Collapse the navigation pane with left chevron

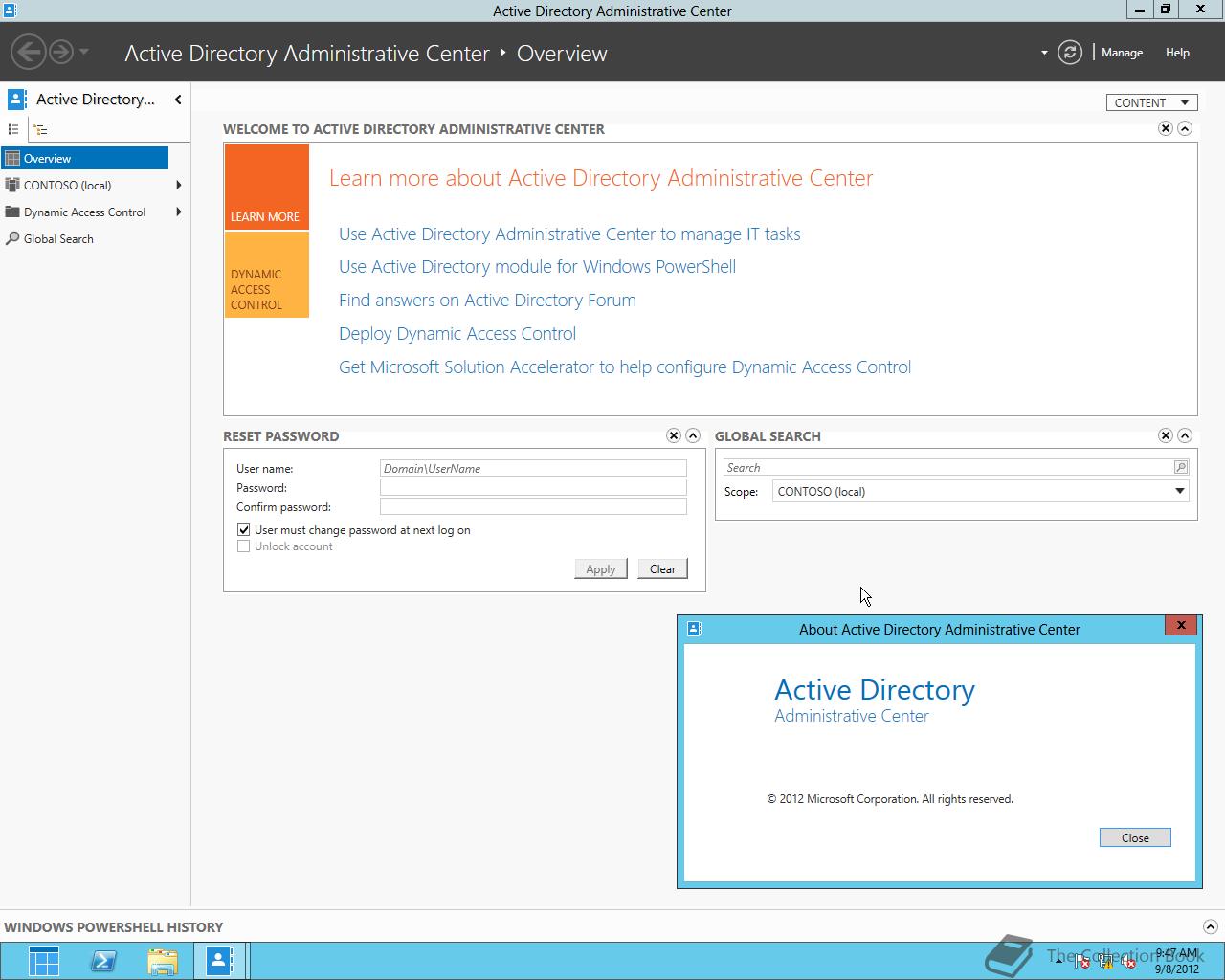point(178,100)
